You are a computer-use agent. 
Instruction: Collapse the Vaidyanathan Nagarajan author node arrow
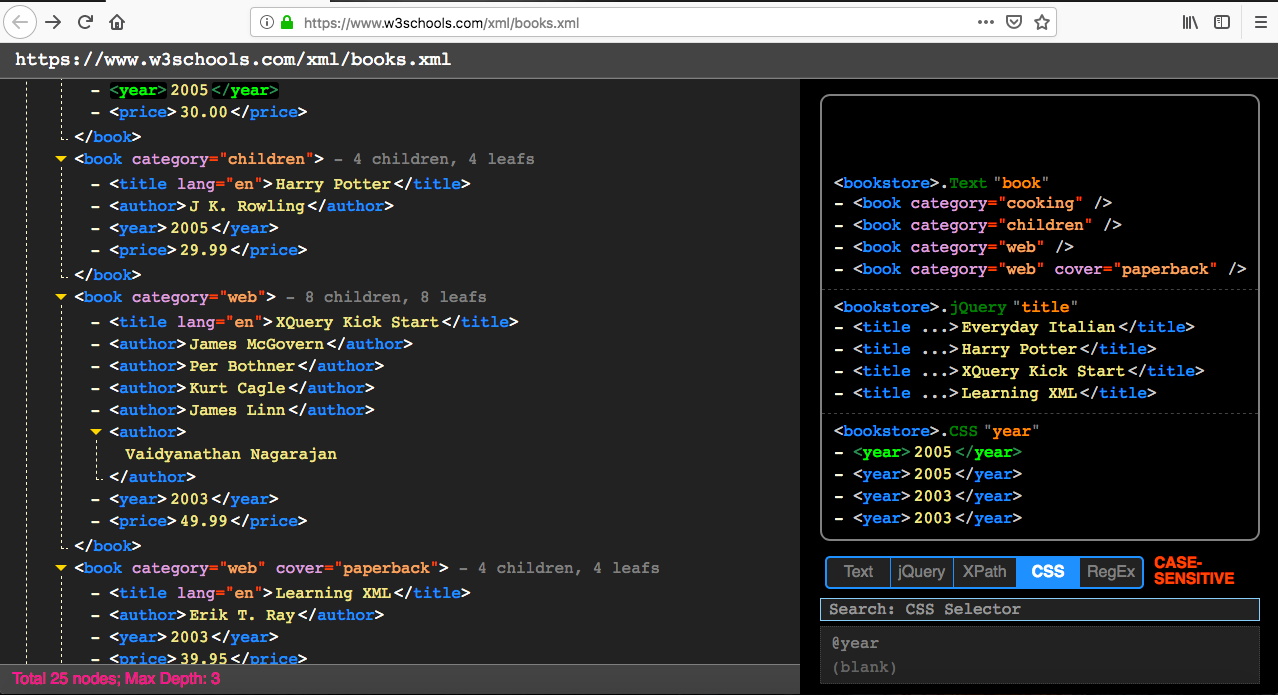[96, 432]
